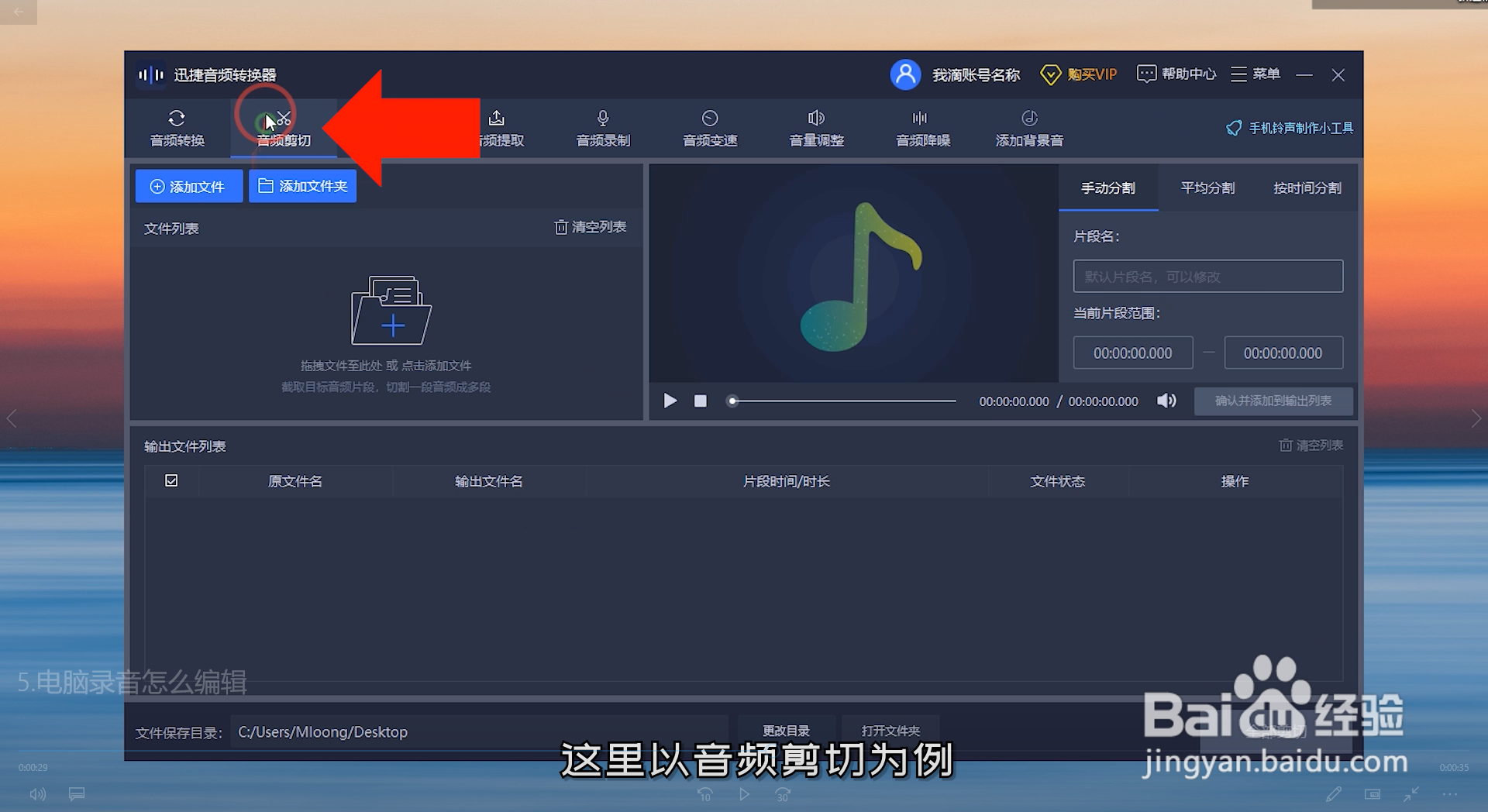This screenshot has height=812, width=1488.
Task: Click 确认并添加到输出列表 confirm button
Action: (1273, 401)
